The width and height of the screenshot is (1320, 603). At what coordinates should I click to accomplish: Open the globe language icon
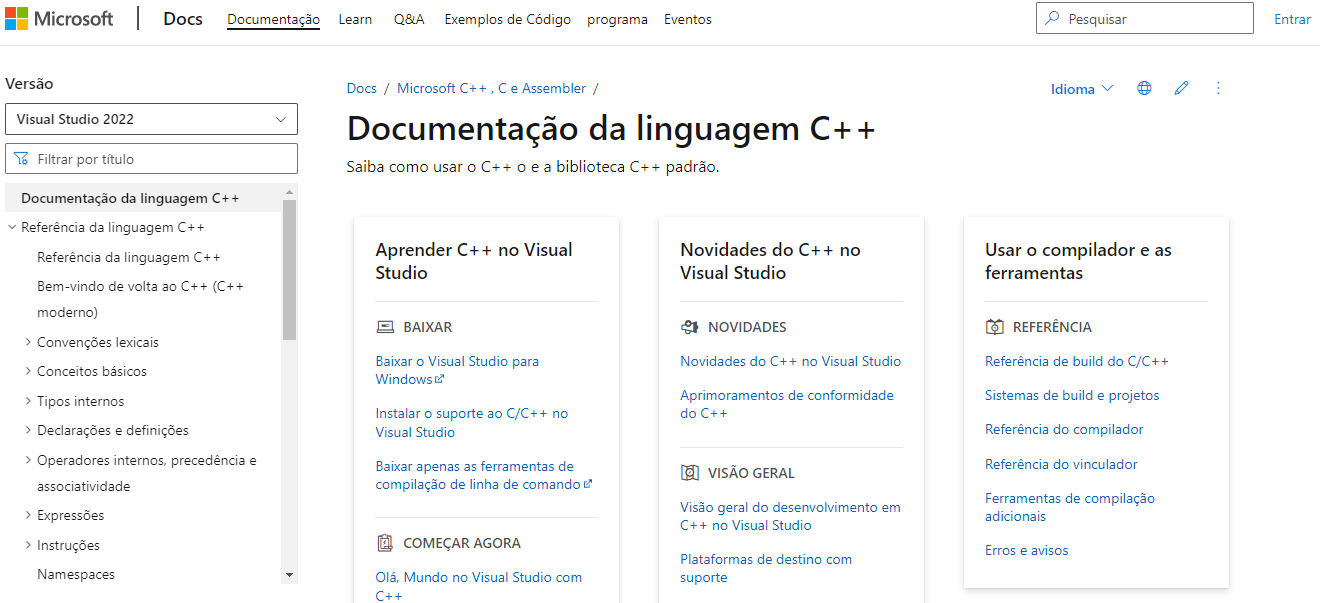[x=1144, y=88]
